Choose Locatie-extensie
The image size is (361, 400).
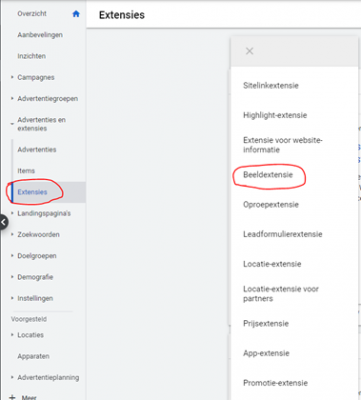pos(272,264)
